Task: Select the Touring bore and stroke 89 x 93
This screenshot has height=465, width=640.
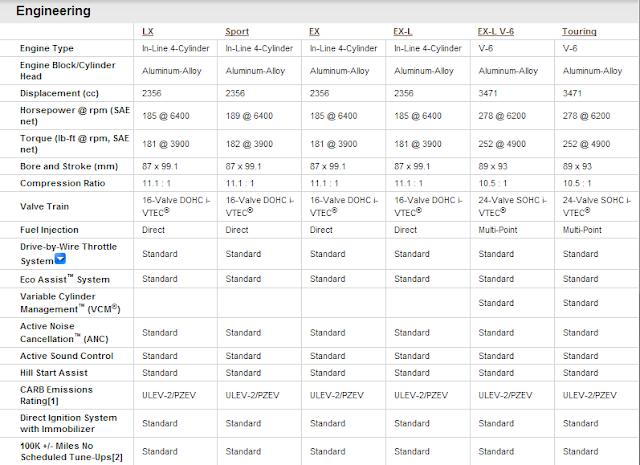Action: coord(577,166)
